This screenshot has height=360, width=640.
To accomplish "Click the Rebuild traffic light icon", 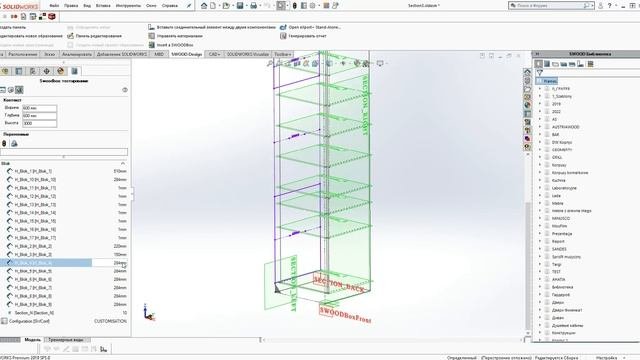I will click(x=295, y=6).
